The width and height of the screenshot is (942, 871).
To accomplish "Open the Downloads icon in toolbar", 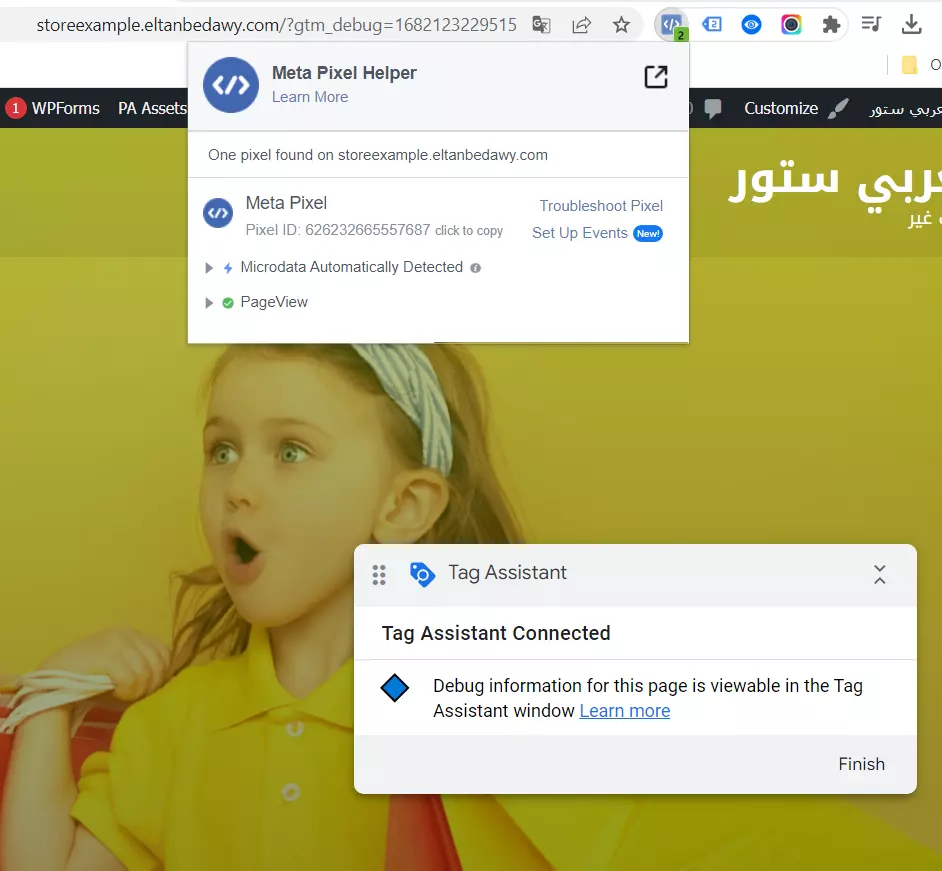I will click(x=911, y=24).
